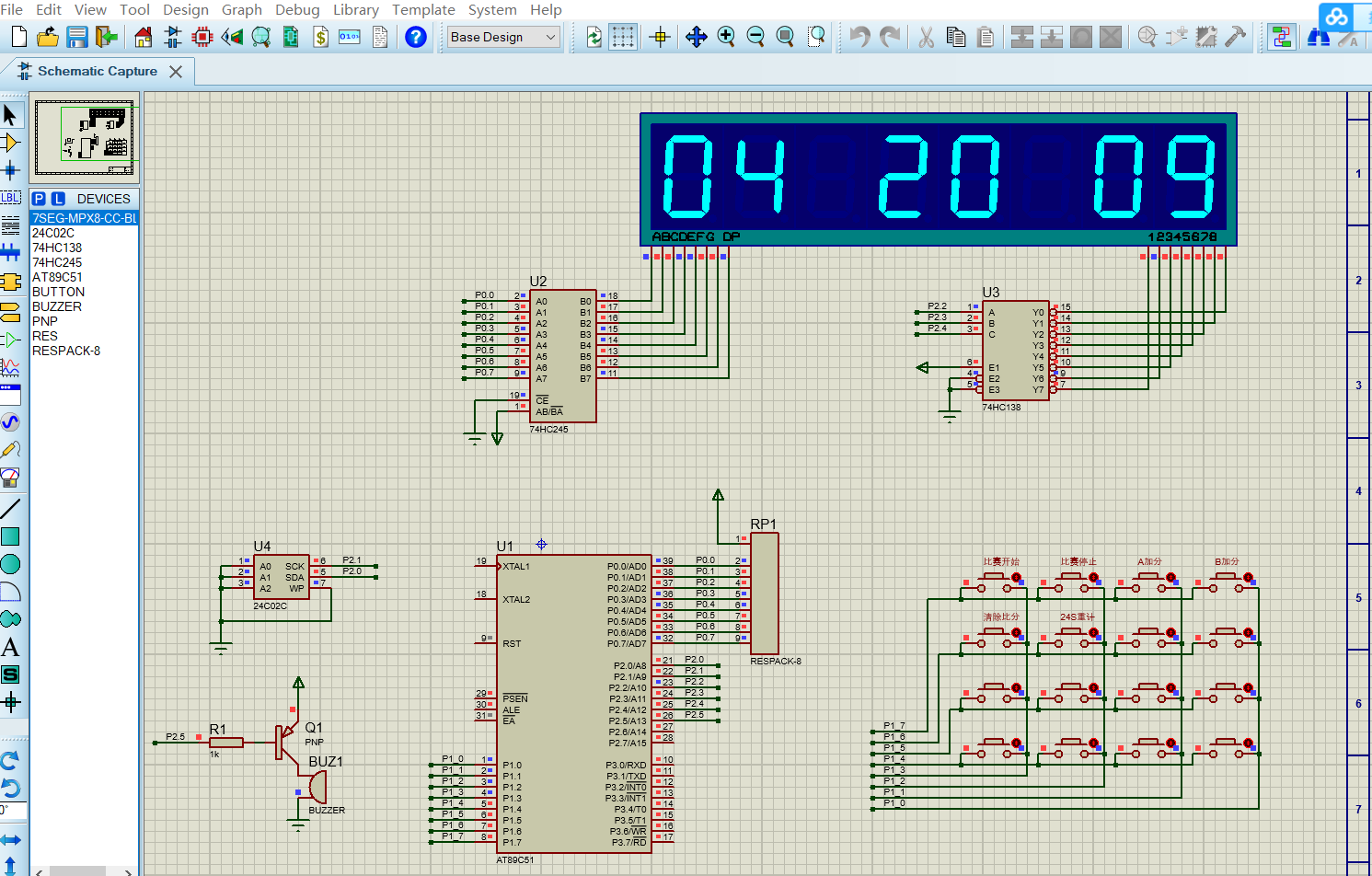The image size is (1372, 876).
Task: Close the Schematic Capture tab
Action: (x=176, y=71)
